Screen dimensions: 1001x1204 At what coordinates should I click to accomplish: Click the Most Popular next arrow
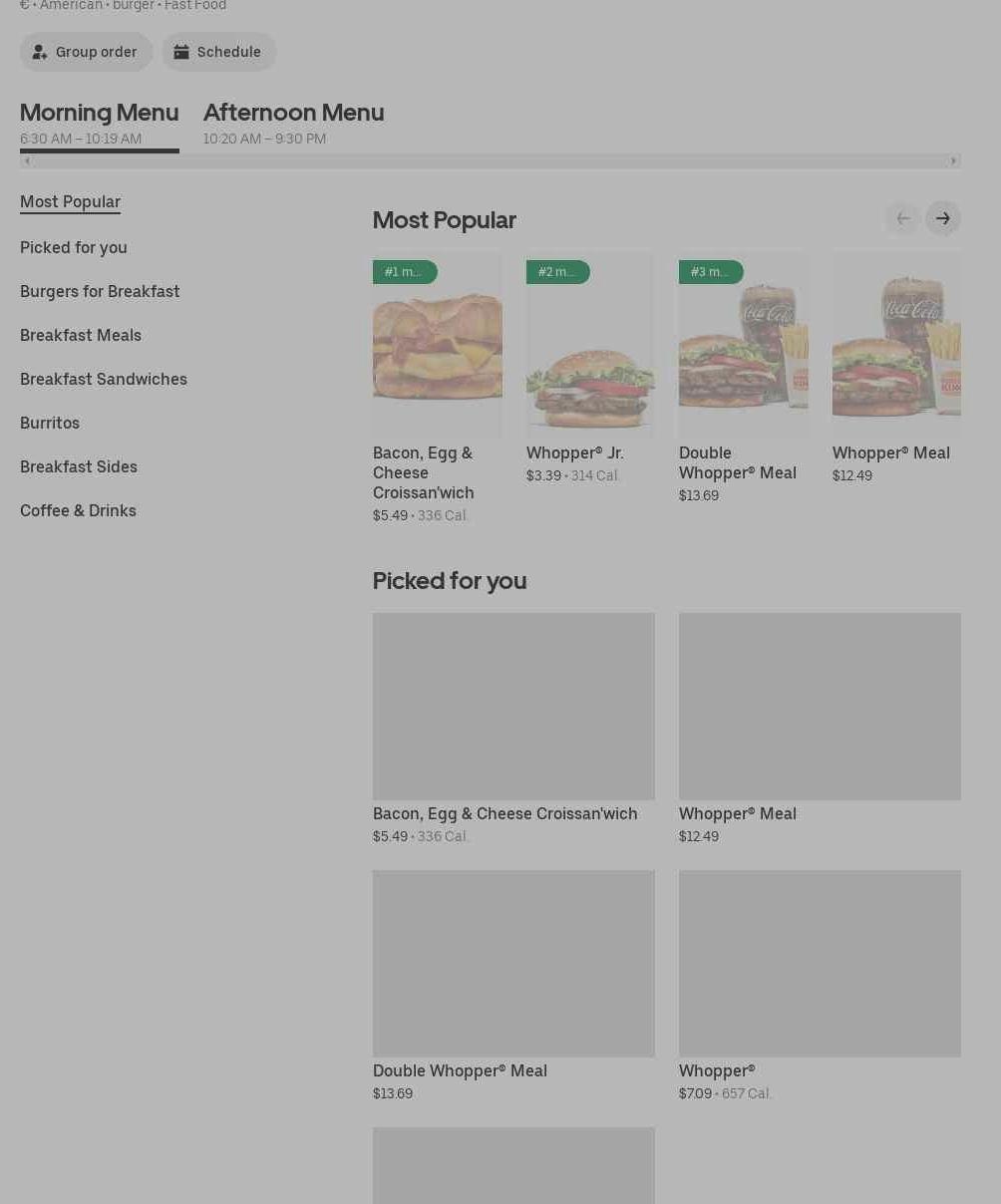pos(943,218)
